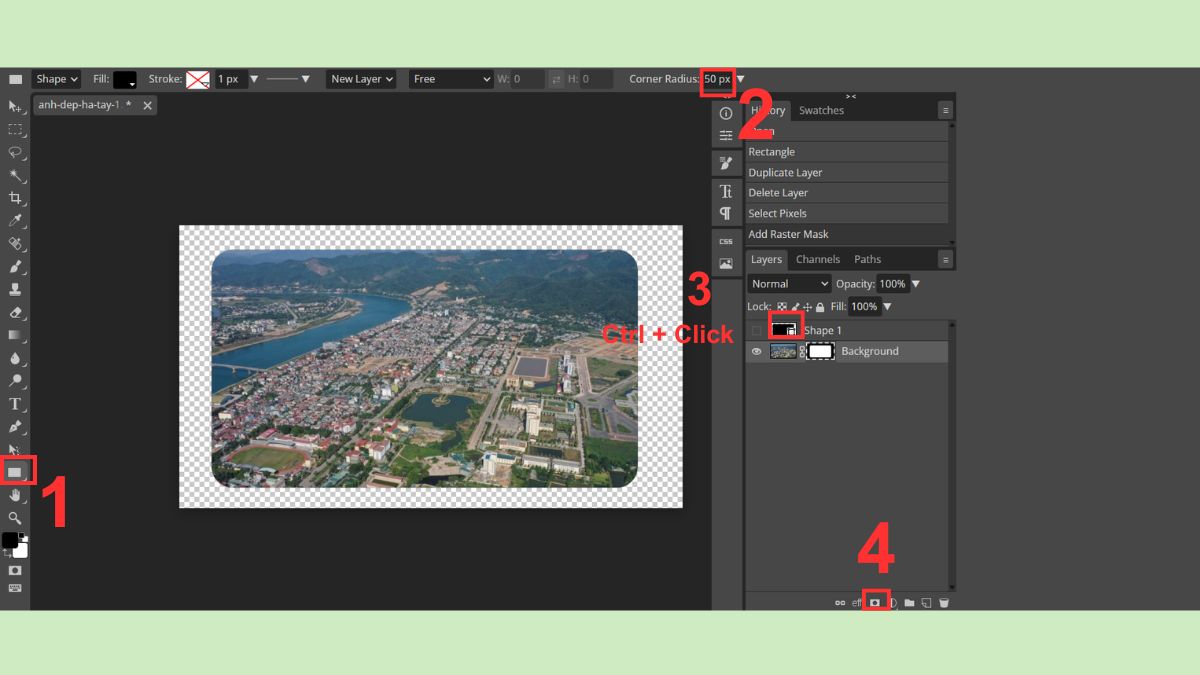1200x675 pixels.
Task: Pick the Type tool in toolbar
Action: tap(15, 404)
